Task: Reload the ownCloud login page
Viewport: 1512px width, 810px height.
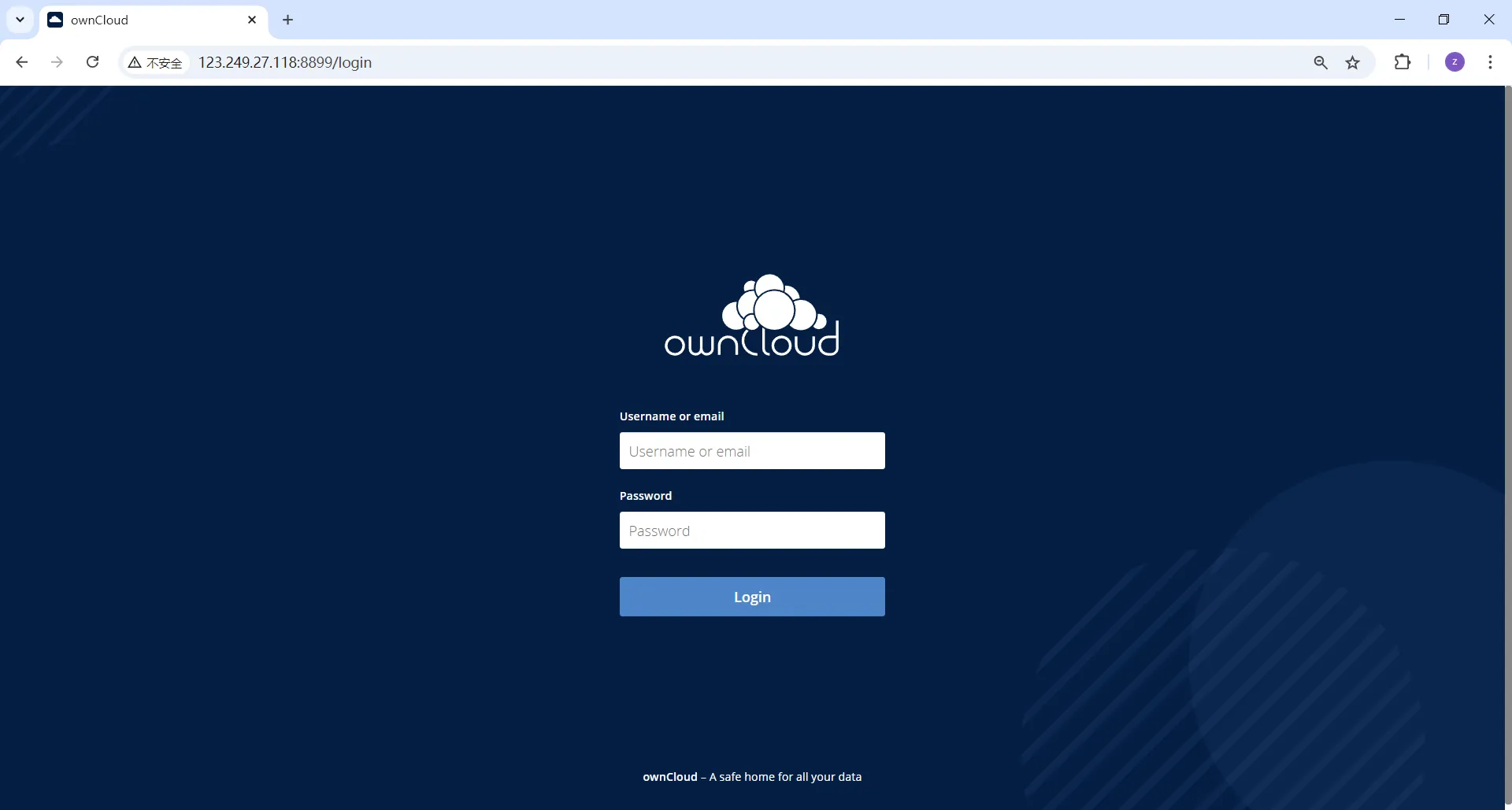Action: point(92,62)
